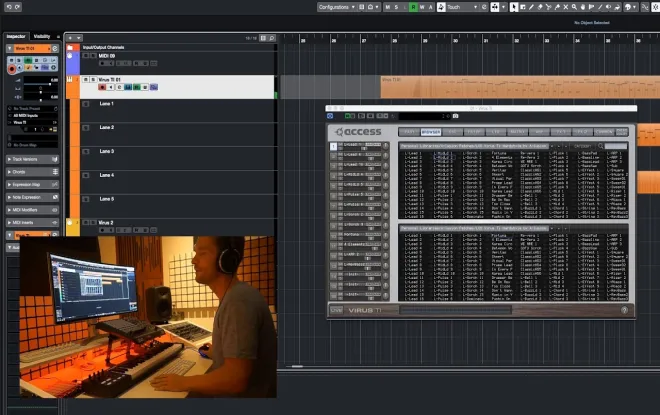Click the help question mark in Virus TI

(x=624, y=310)
